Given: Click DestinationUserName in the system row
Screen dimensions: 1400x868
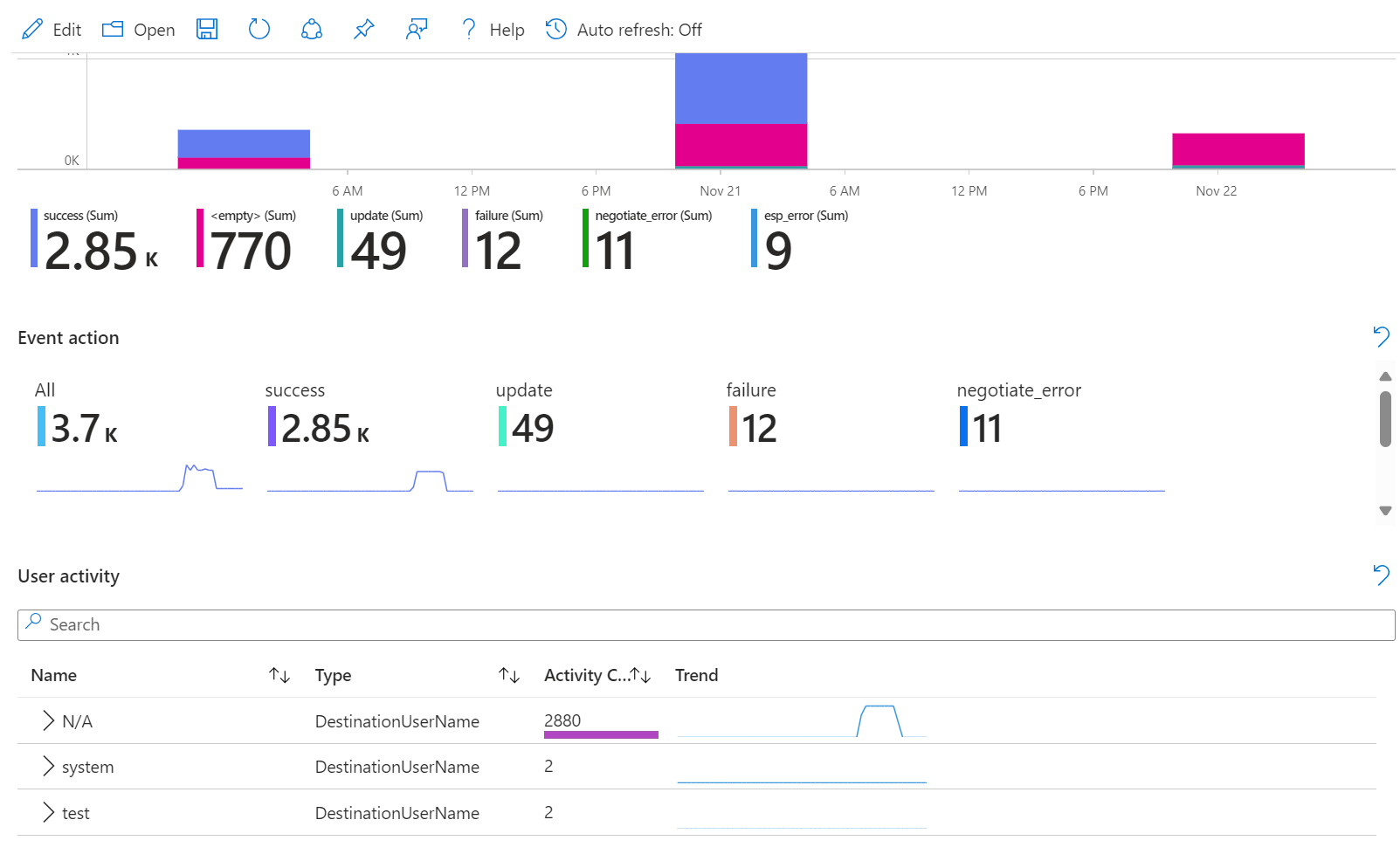Looking at the screenshot, I should [397, 767].
